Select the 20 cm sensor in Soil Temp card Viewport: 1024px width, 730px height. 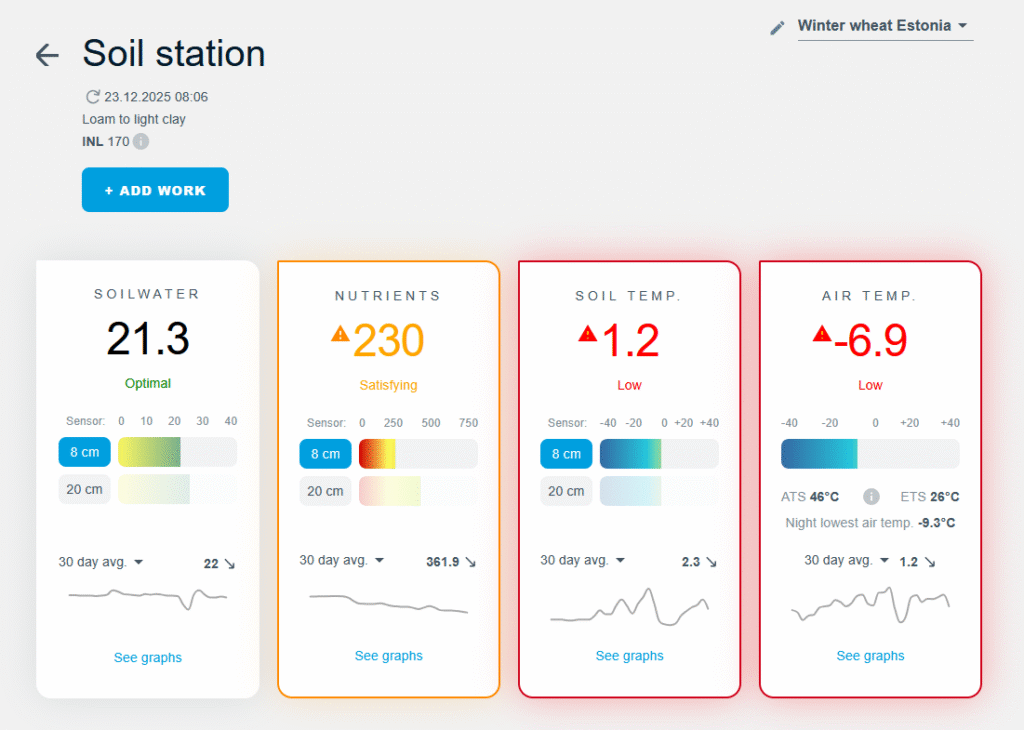coord(566,491)
